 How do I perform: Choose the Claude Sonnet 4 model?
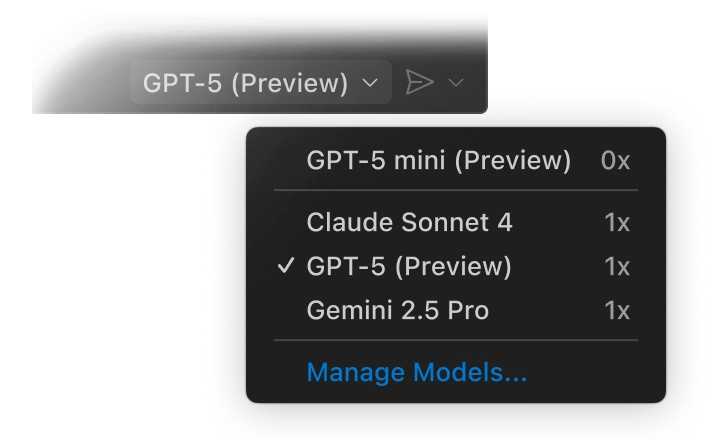410,222
